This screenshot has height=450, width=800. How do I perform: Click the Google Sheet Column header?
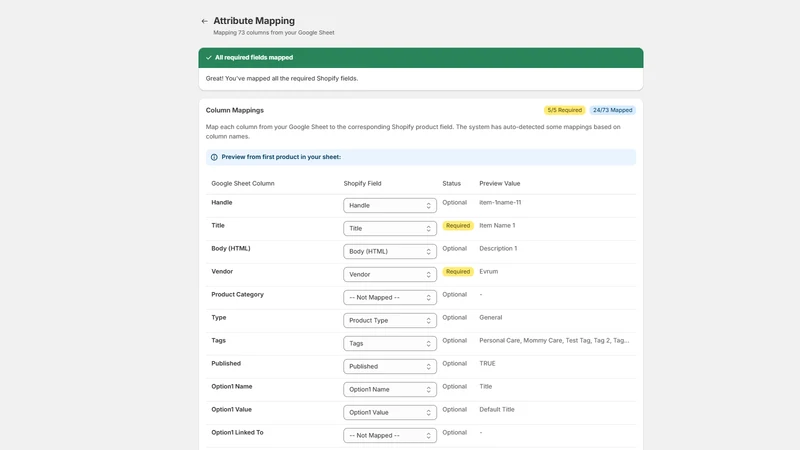(243, 183)
